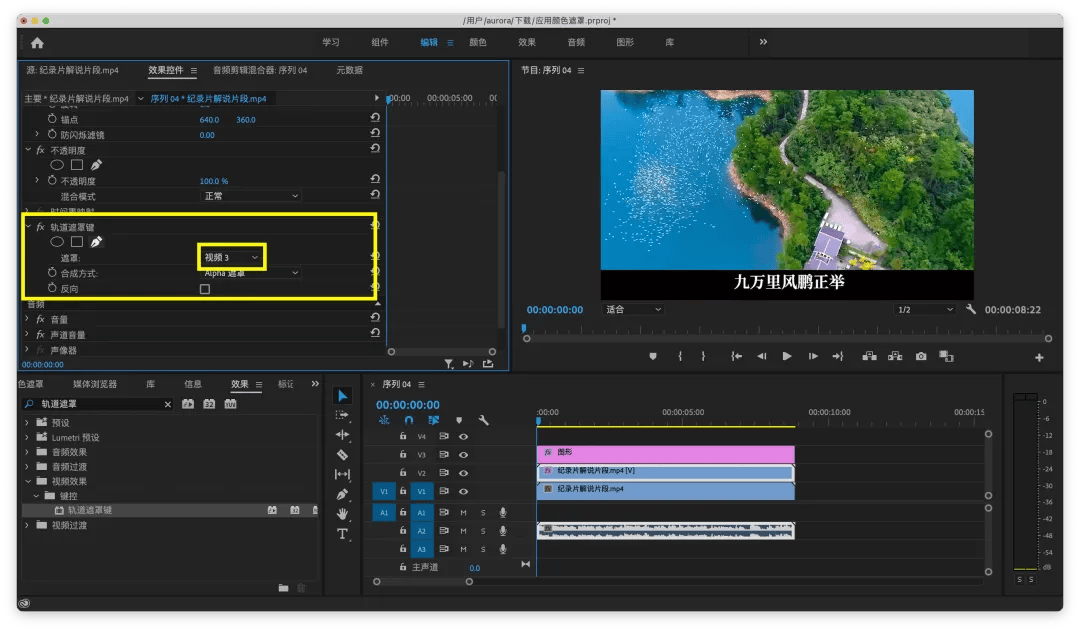Screen dimensions: 1080x631
Task: Pick the pen mask tool under 轨道遮罩键
Action: (x=96, y=242)
